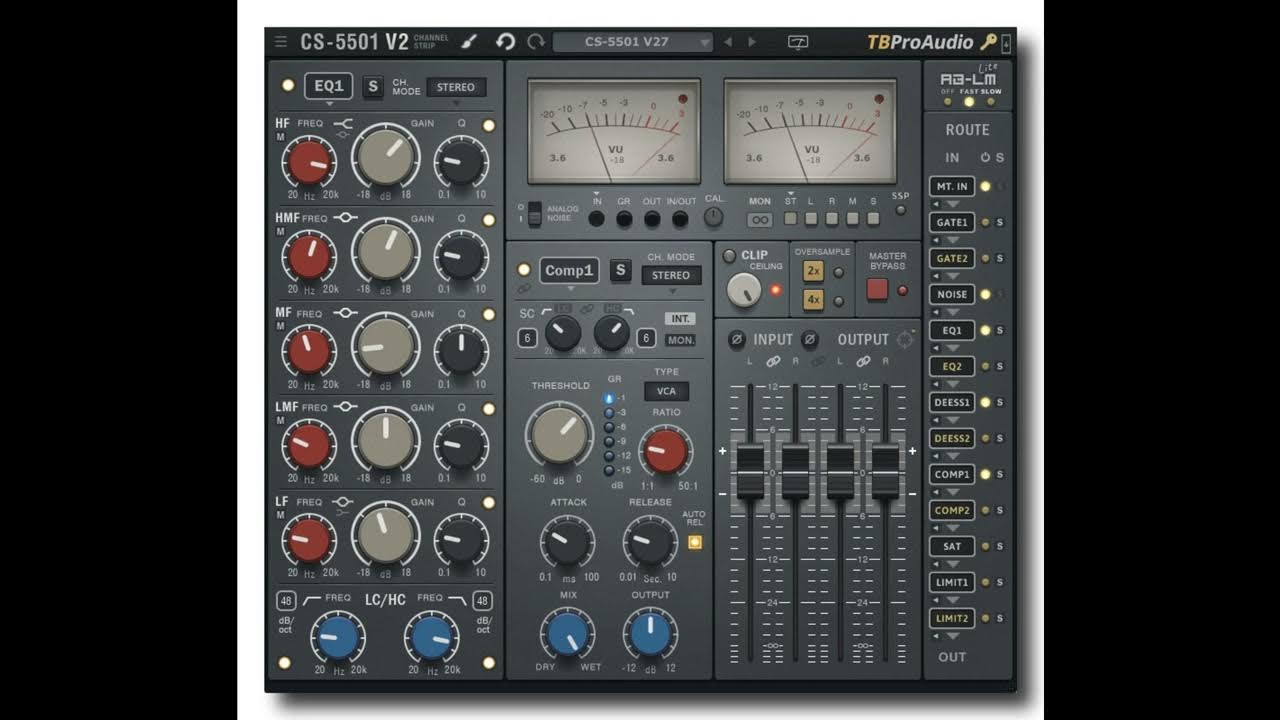Click the sidechain INT. button
The width and height of the screenshot is (1280, 720).
click(680, 319)
